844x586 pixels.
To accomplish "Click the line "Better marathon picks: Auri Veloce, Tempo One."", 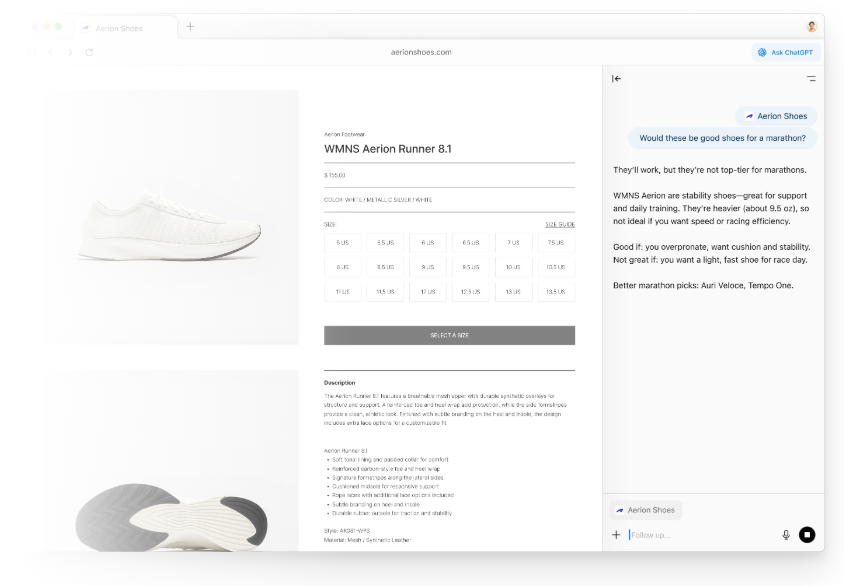I will pyautogui.click(x=703, y=285).
